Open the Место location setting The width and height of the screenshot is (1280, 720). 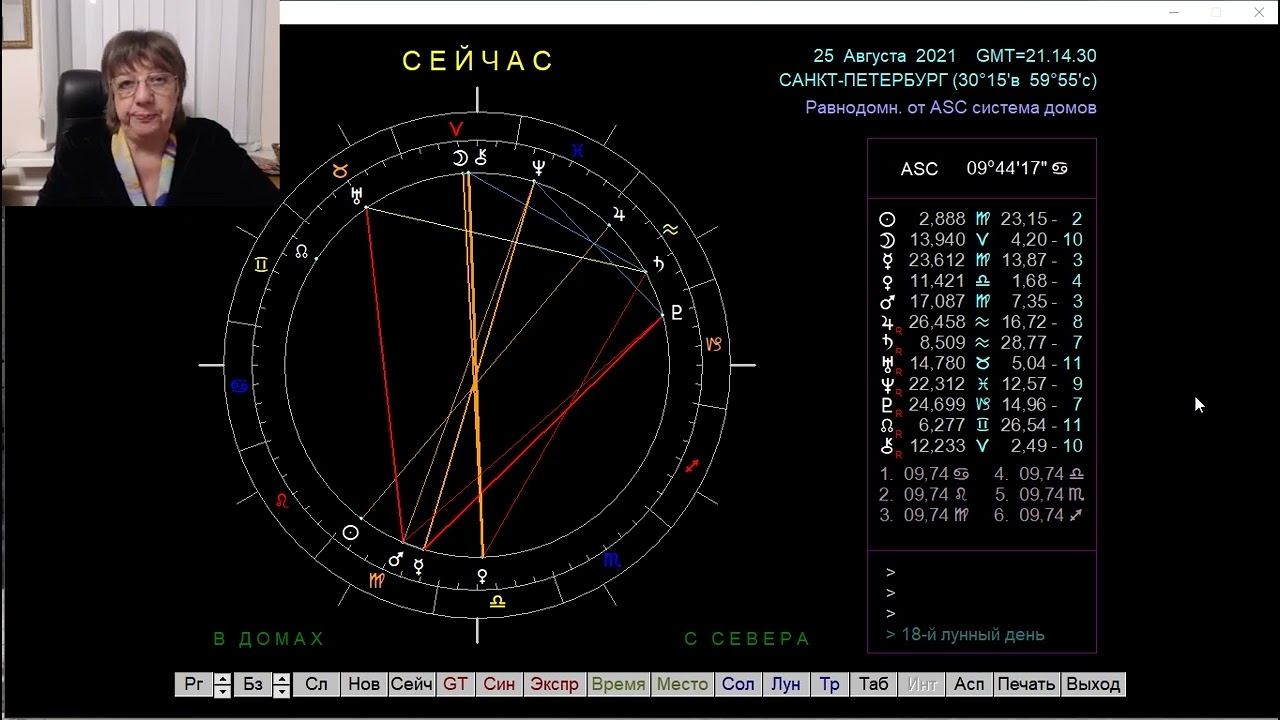point(682,684)
